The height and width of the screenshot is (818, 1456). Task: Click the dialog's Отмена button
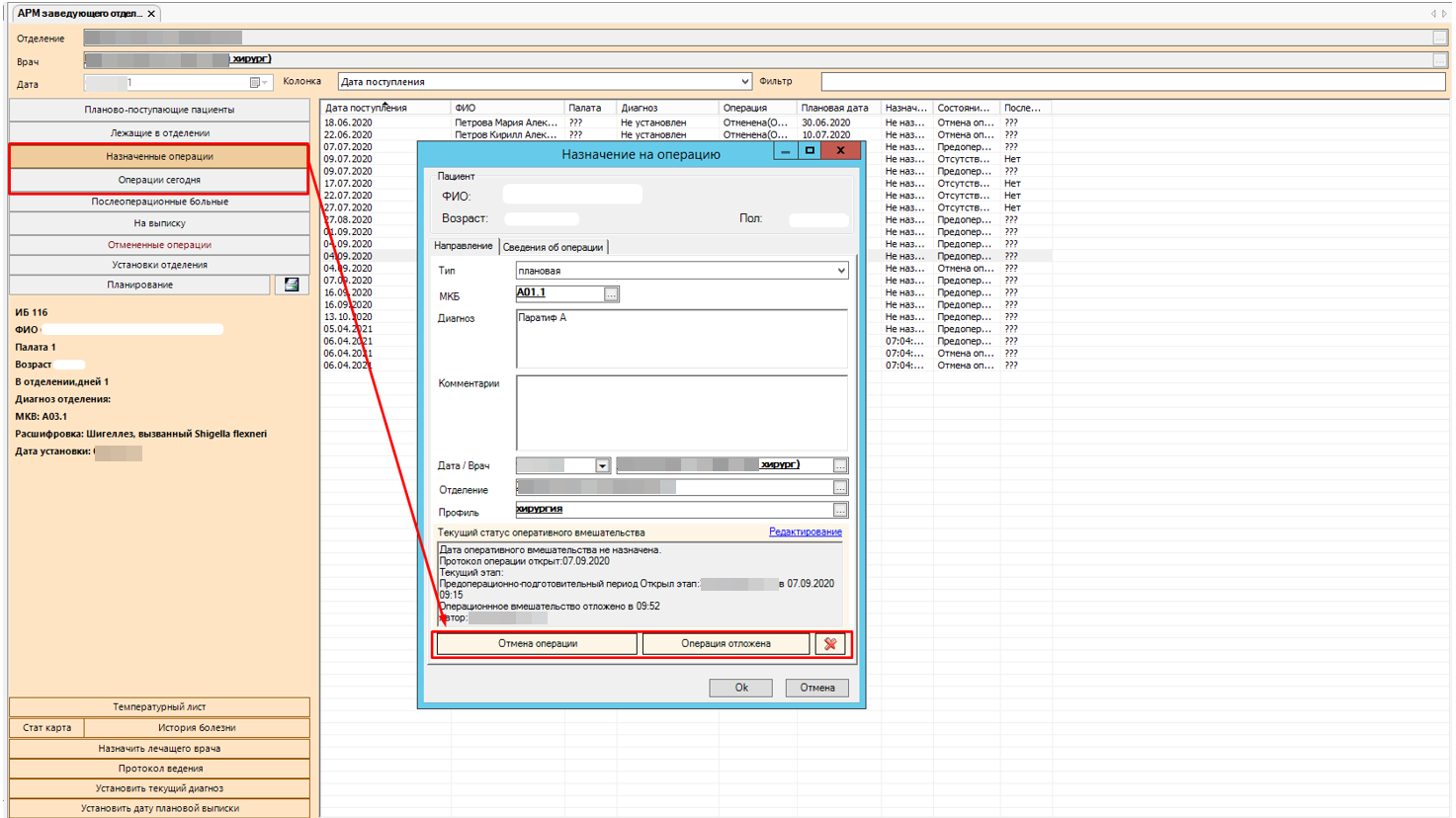click(x=816, y=688)
